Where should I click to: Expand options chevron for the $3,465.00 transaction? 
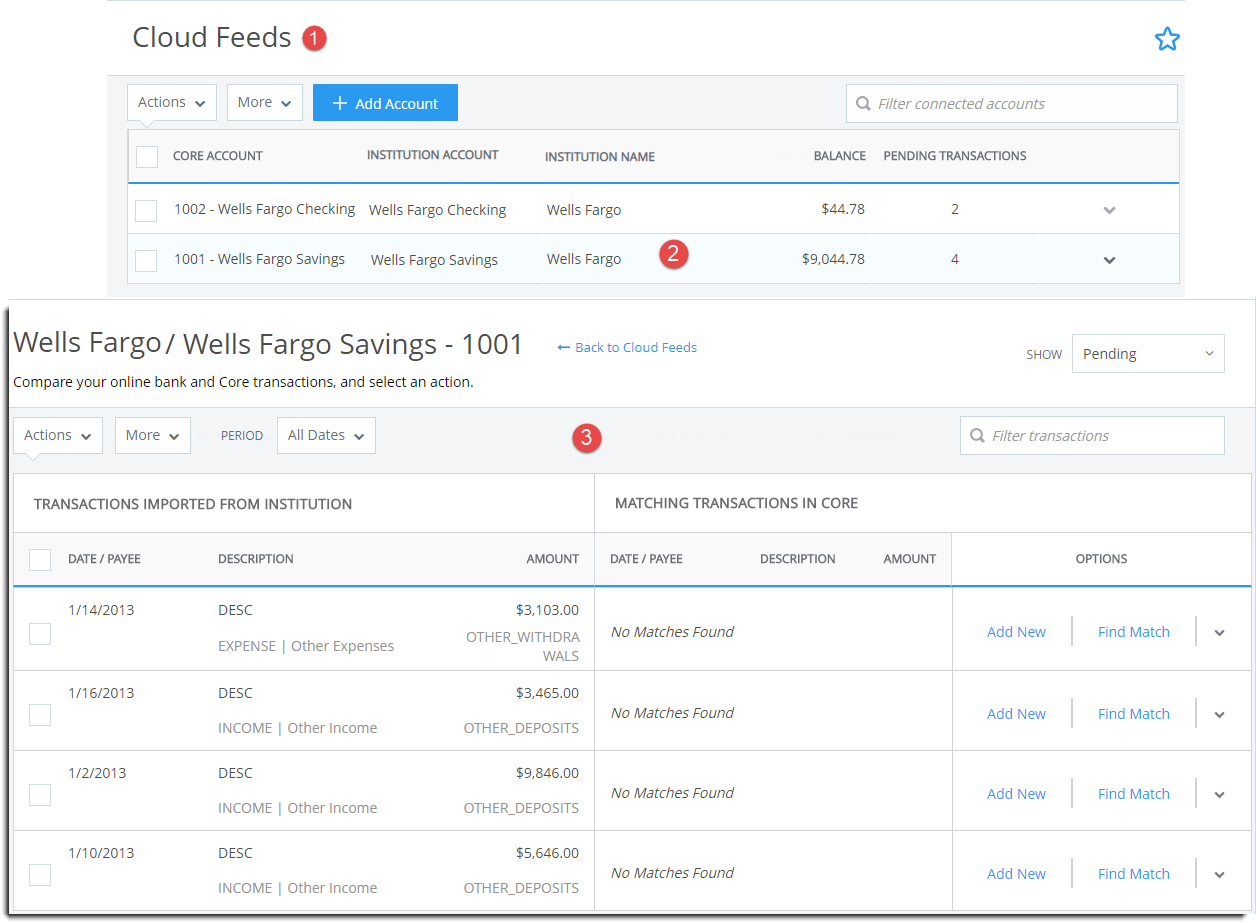[x=1219, y=714]
